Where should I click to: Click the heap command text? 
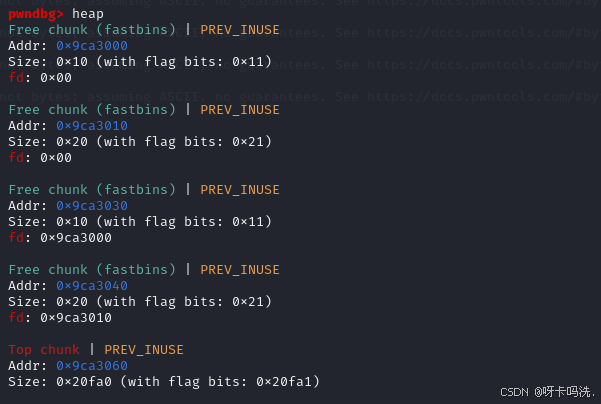(x=88, y=14)
